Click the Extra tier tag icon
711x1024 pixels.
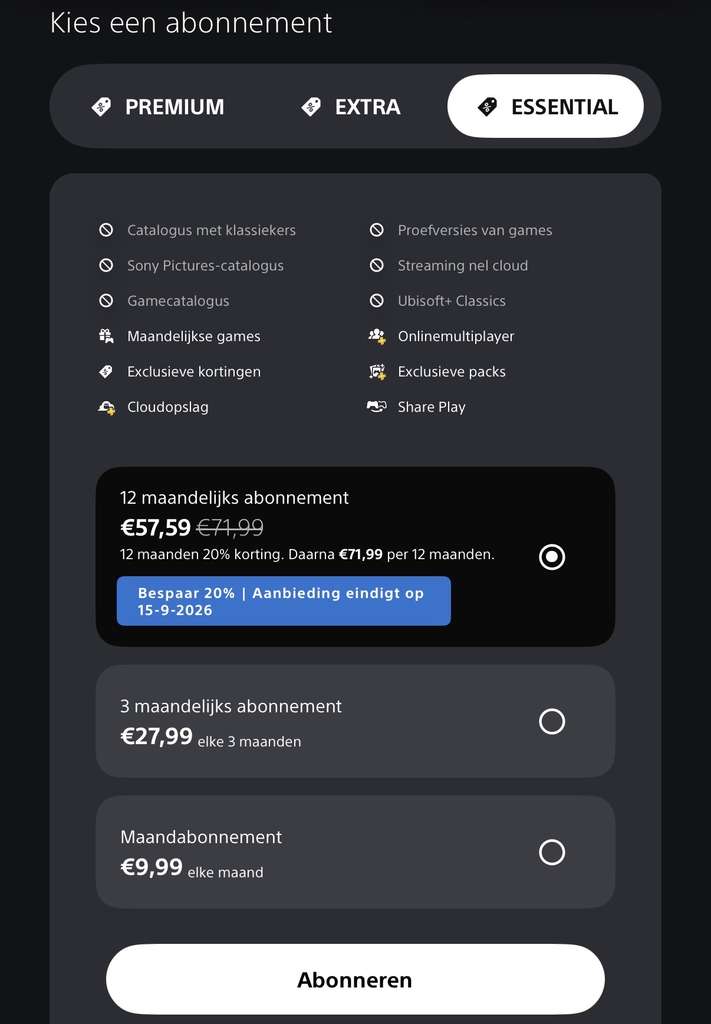coord(311,106)
